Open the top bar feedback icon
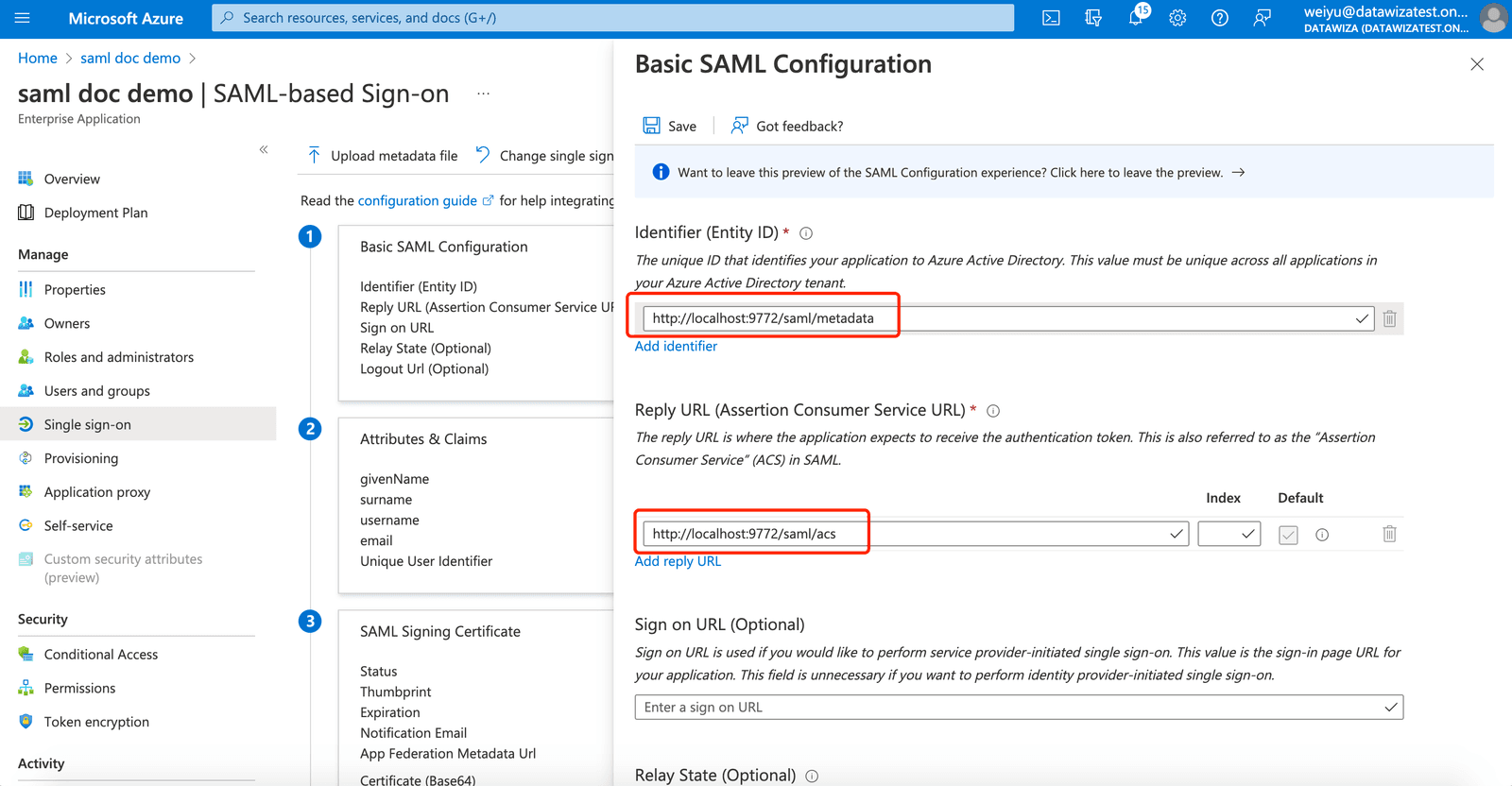The width and height of the screenshot is (1512, 786). point(1262,18)
